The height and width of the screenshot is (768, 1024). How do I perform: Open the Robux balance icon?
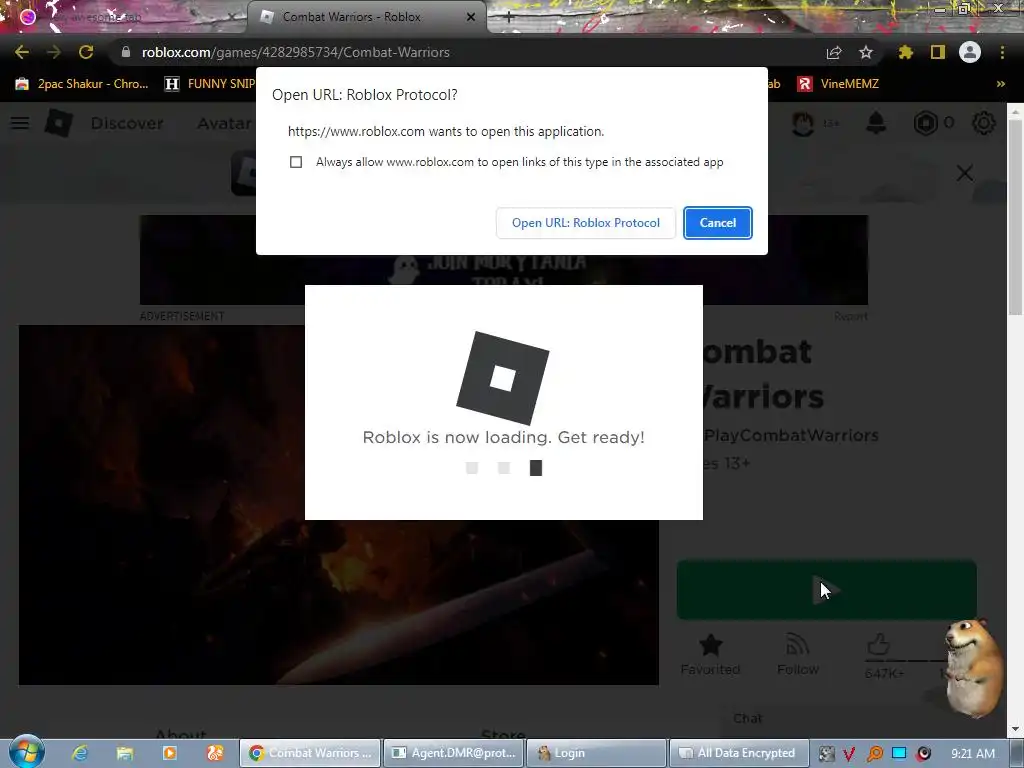pyautogui.click(x=925, y=123)
